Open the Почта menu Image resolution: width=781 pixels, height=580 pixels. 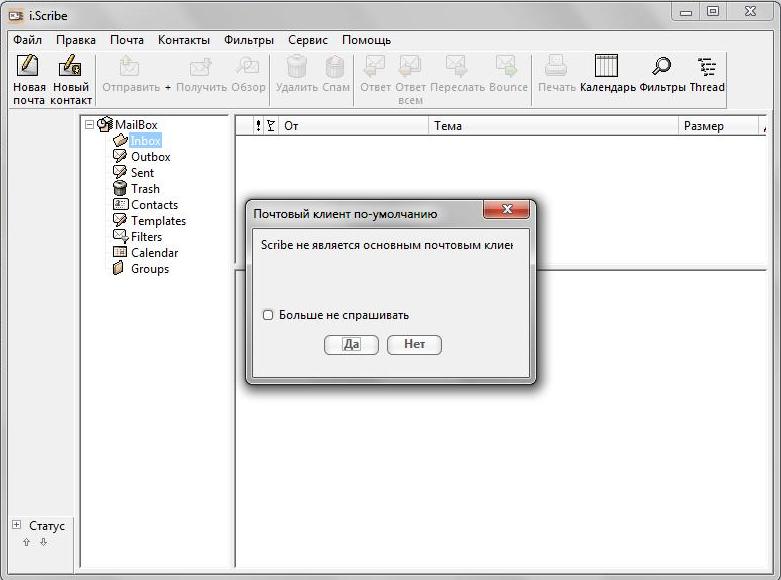(x=127, y=40)
